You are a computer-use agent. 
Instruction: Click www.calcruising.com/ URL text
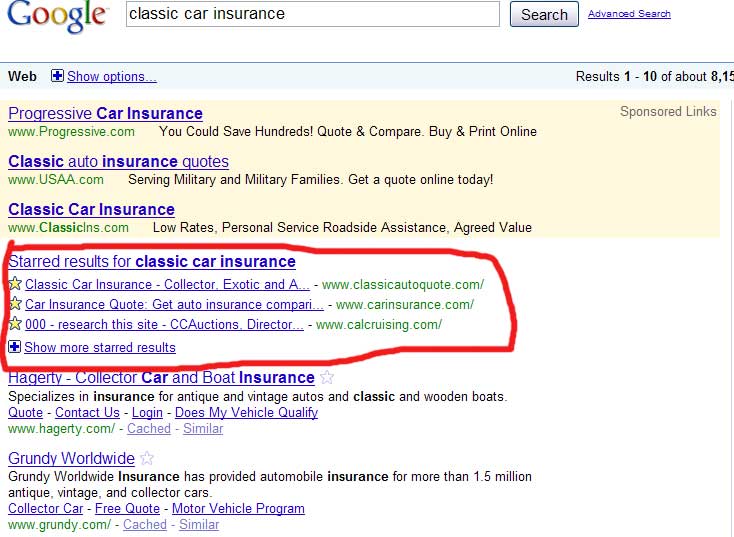coord(379,325)
